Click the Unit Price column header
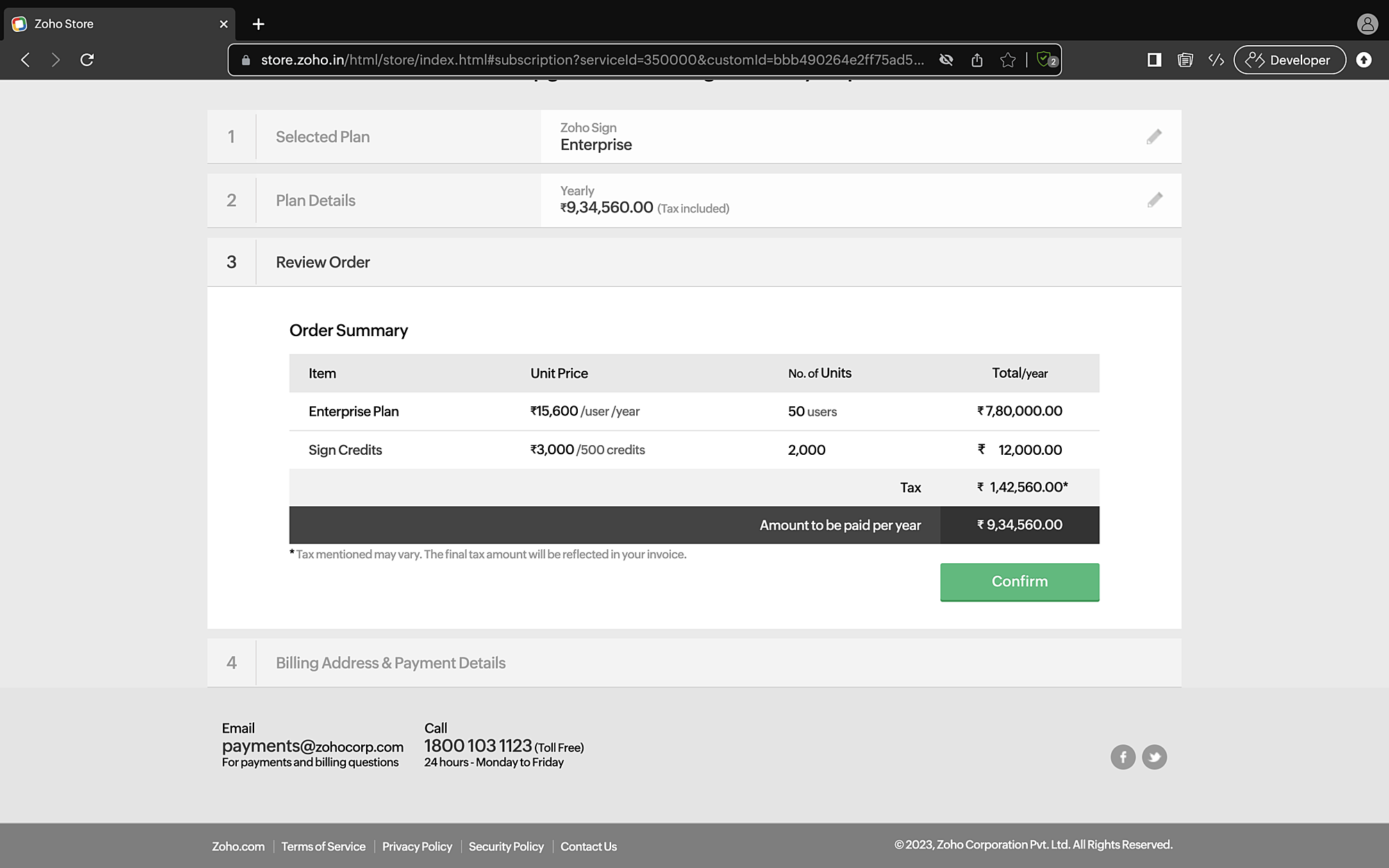1389x868 pixels. point(559,374)
